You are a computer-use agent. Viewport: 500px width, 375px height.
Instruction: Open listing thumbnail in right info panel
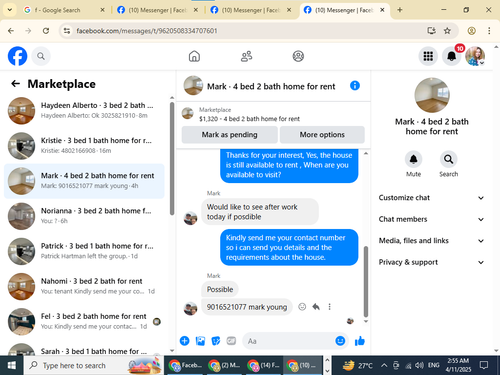[x=432, y=95]
